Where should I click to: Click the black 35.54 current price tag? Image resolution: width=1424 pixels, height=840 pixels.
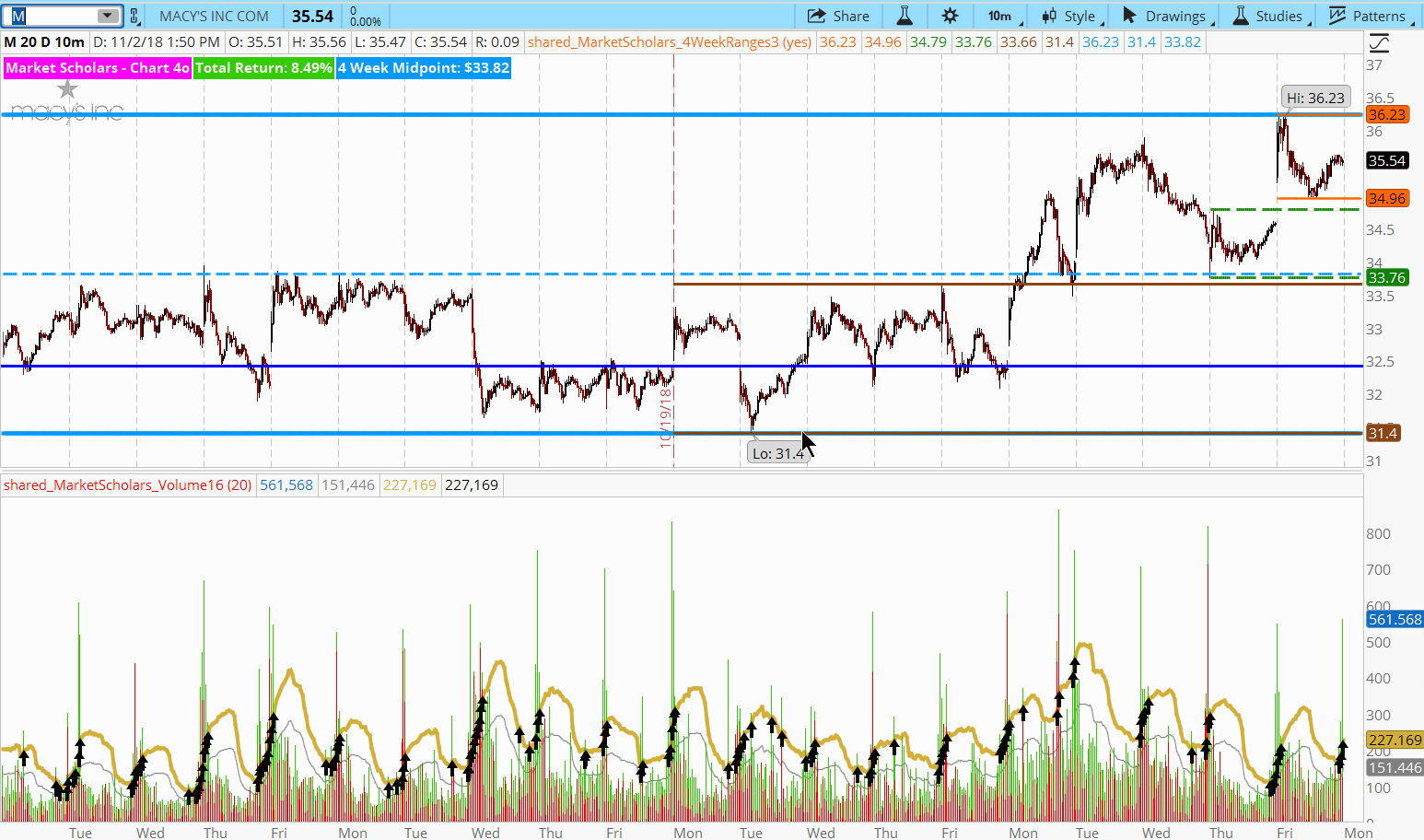click(x=1386, y=160)
